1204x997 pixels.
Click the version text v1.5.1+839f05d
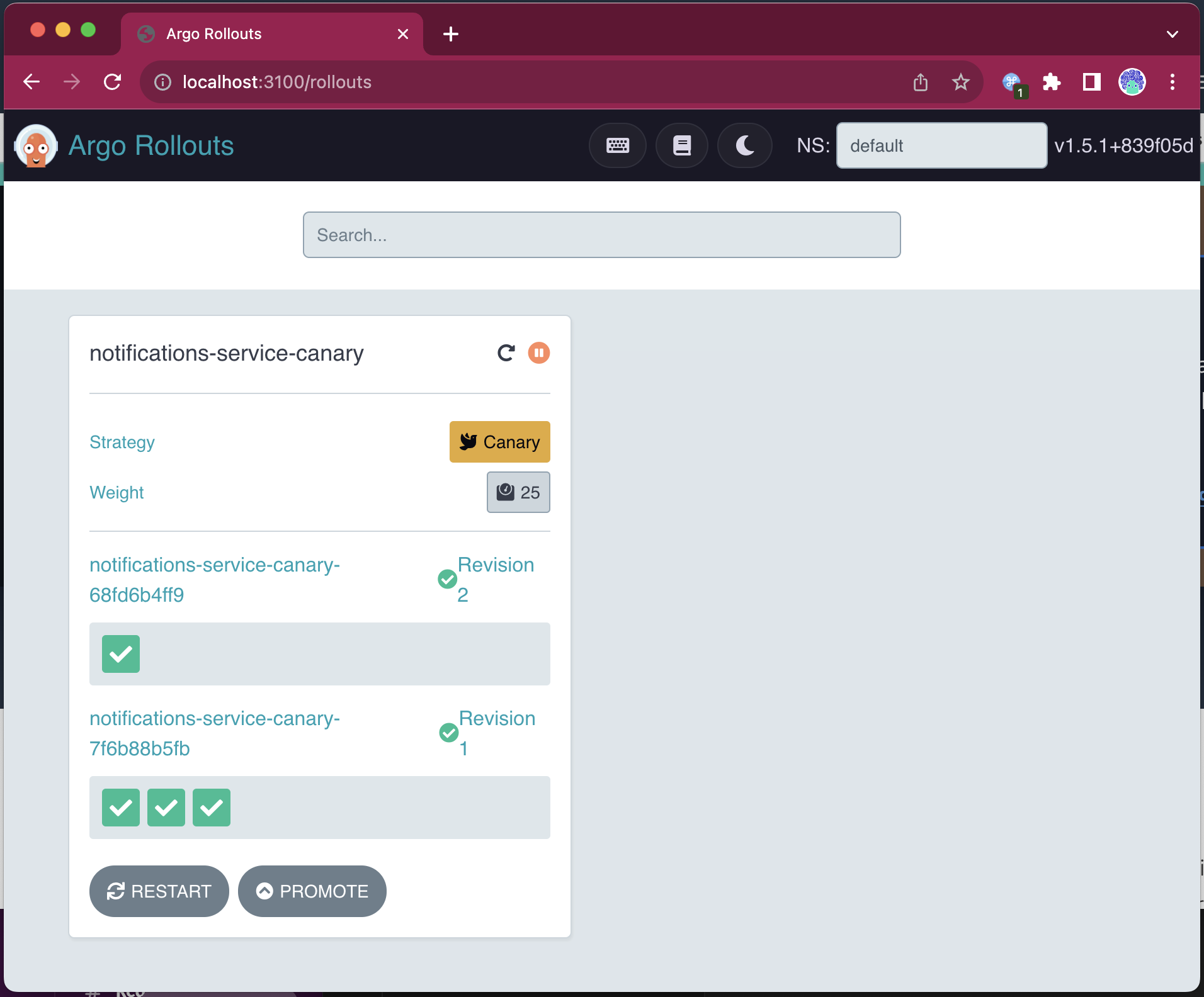click(1123, 145)
